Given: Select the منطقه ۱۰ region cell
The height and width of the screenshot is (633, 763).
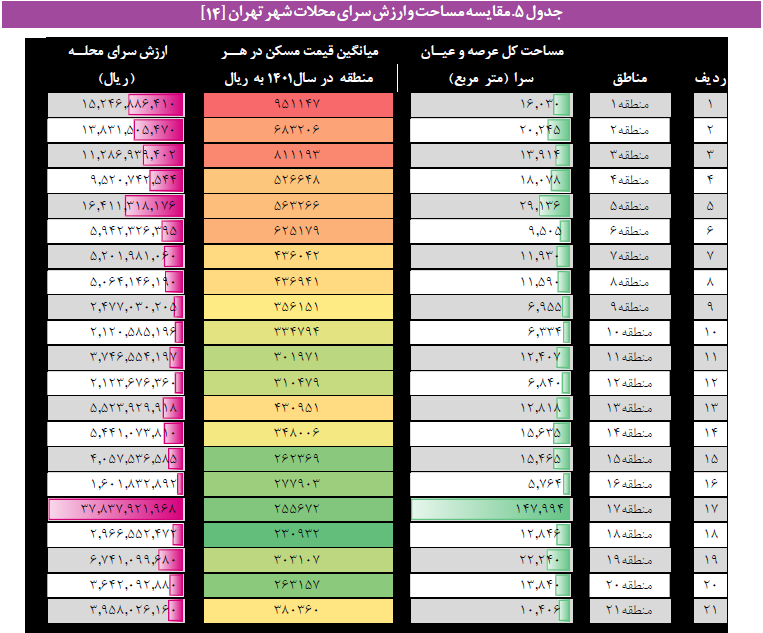Looking at the screenshot, I should click(628, 331).
